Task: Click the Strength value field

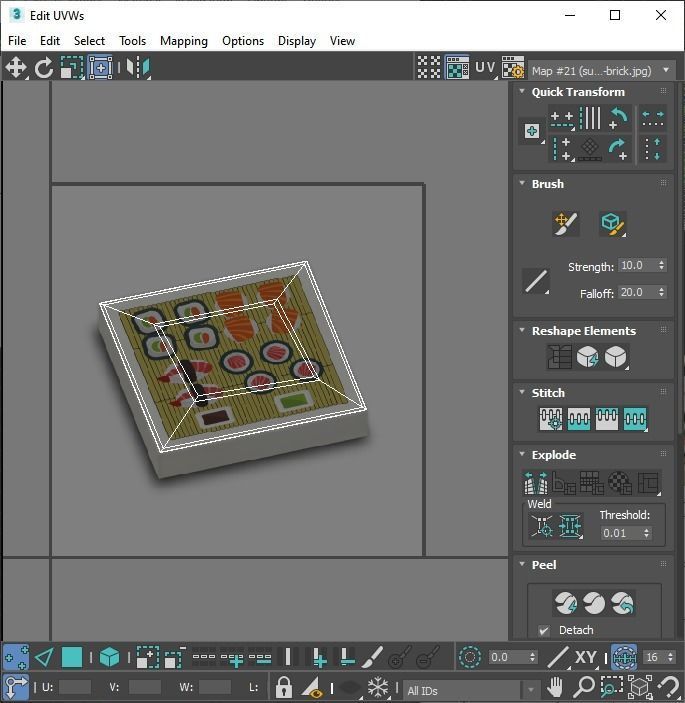Action: 636,265
